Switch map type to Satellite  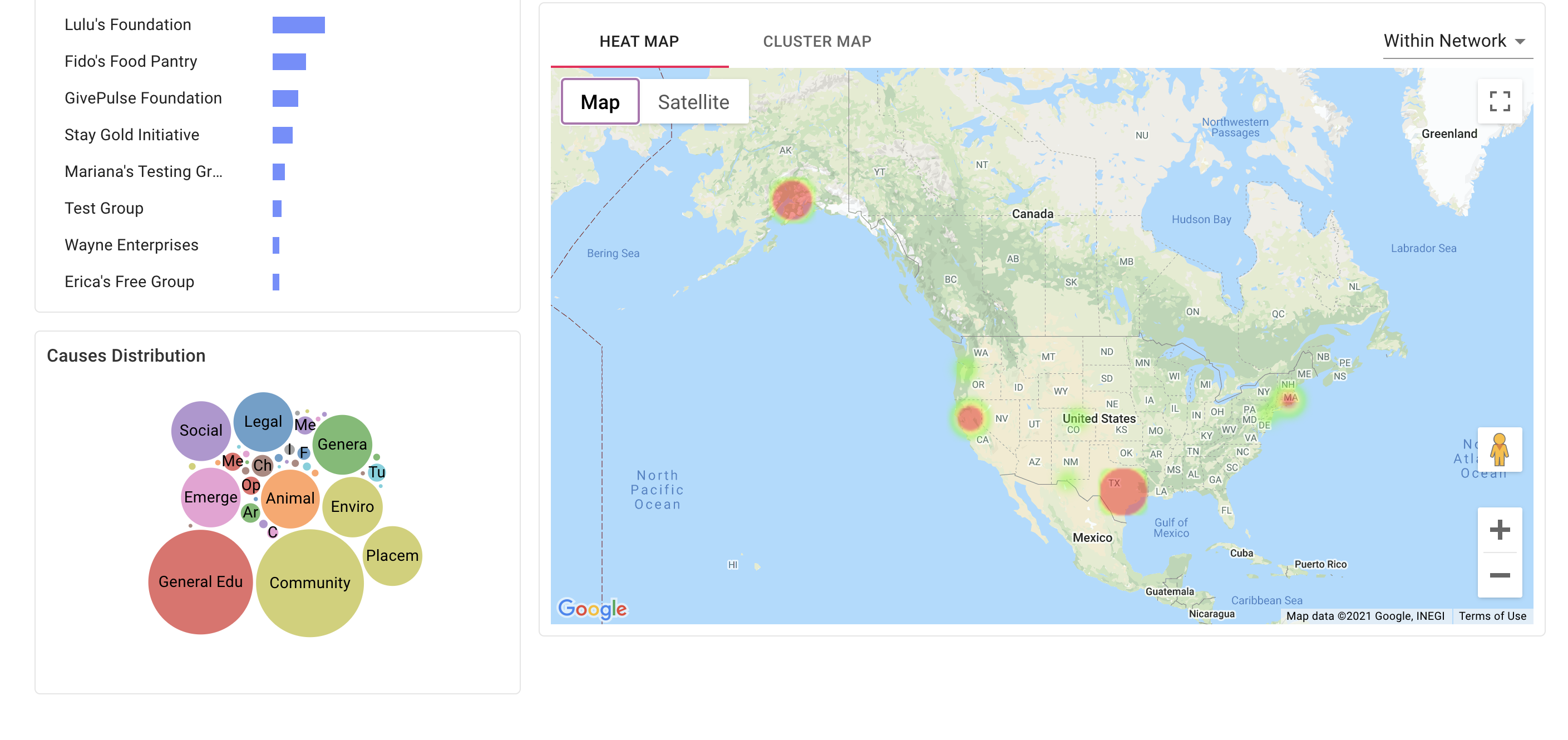pyautogui.click(x=693, y=102)
